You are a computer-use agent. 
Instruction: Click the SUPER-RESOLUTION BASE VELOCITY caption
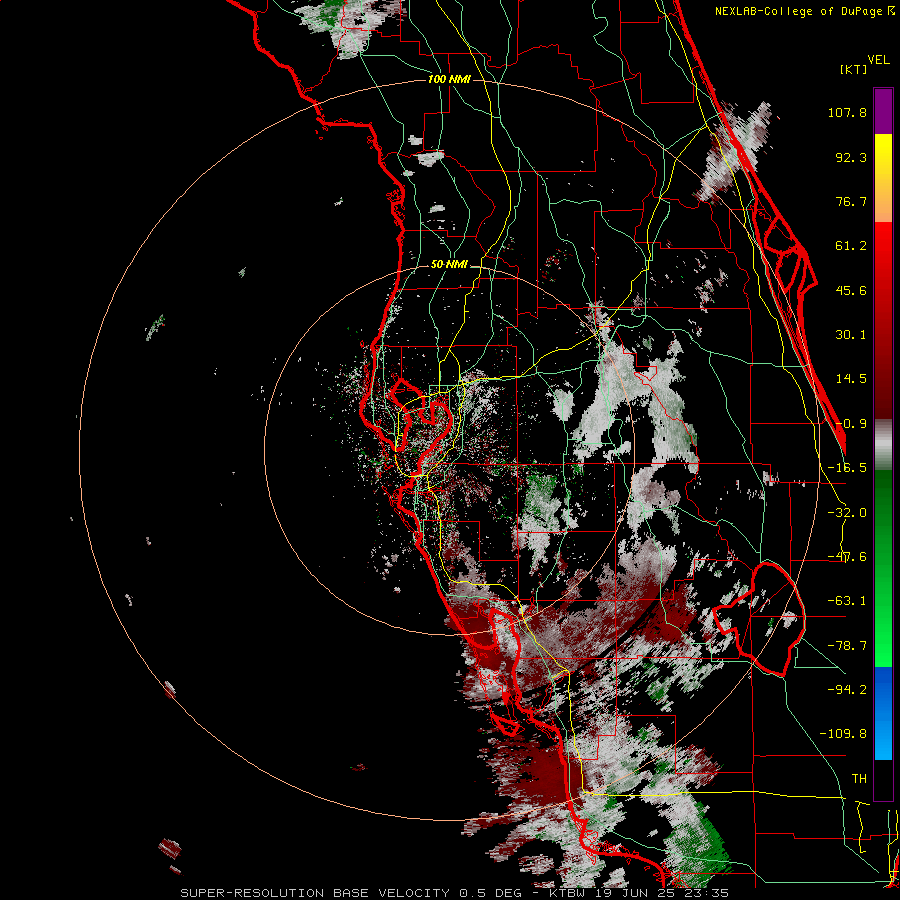click(x=454, y=893)
